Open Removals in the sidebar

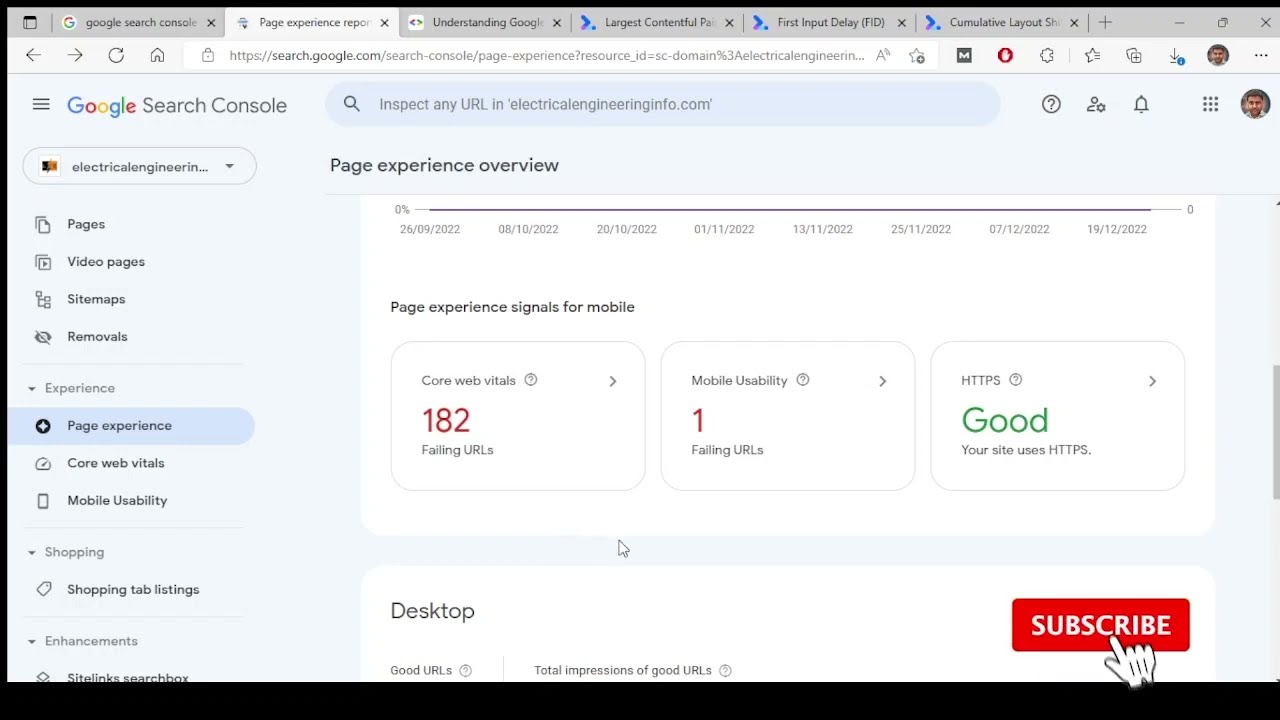97,337
